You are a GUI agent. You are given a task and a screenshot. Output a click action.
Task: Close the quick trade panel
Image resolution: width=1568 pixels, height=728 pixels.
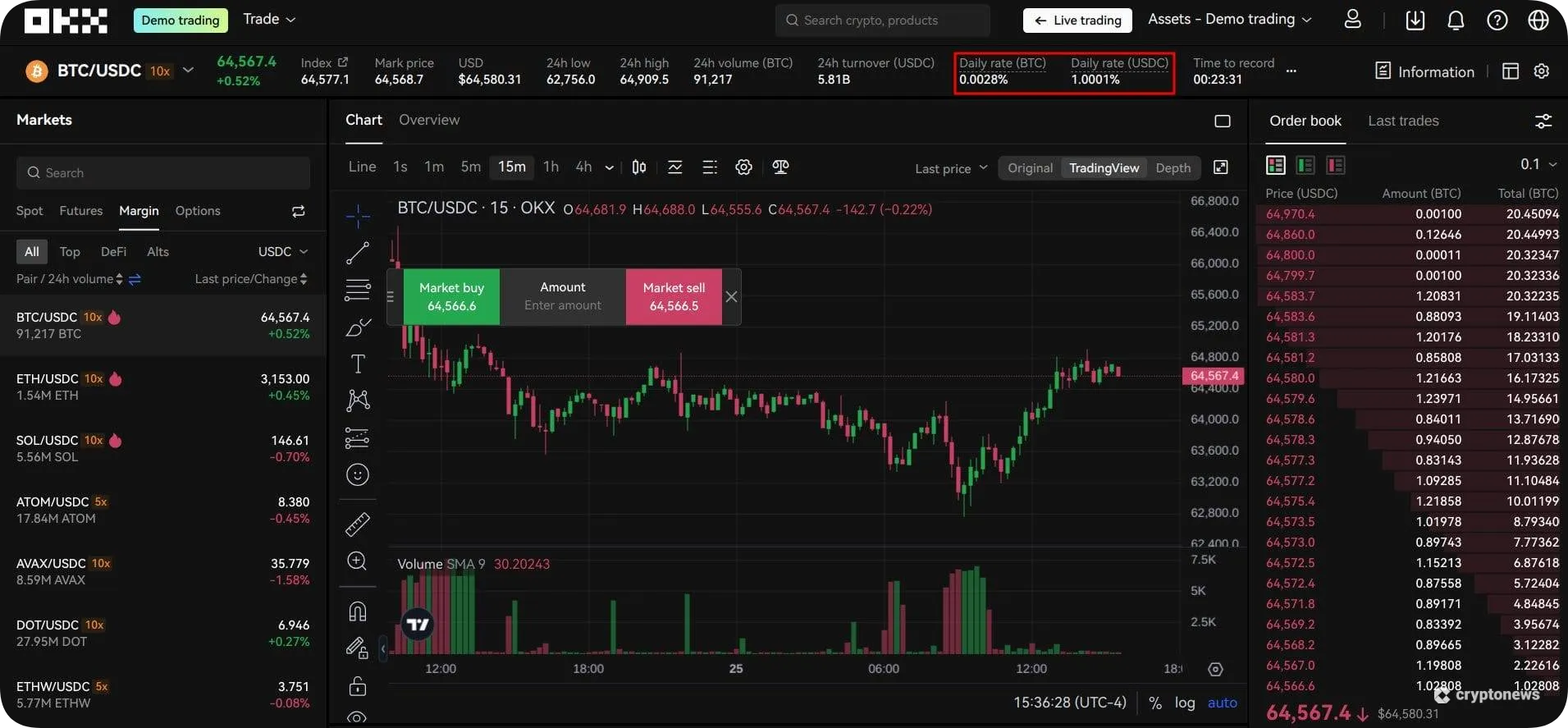tap(732, 297)
